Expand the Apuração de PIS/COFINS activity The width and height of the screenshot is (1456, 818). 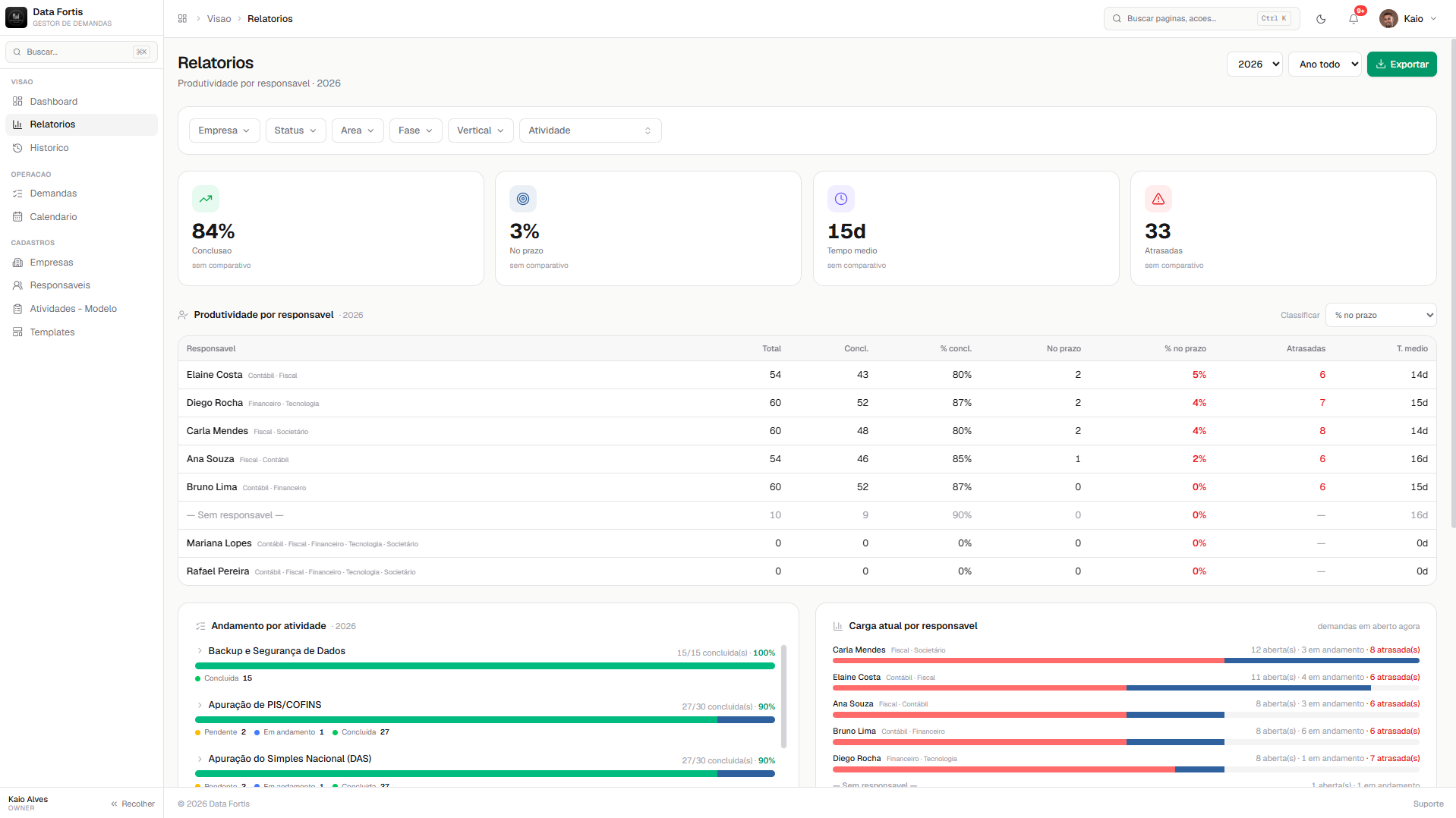click(200, 705)
